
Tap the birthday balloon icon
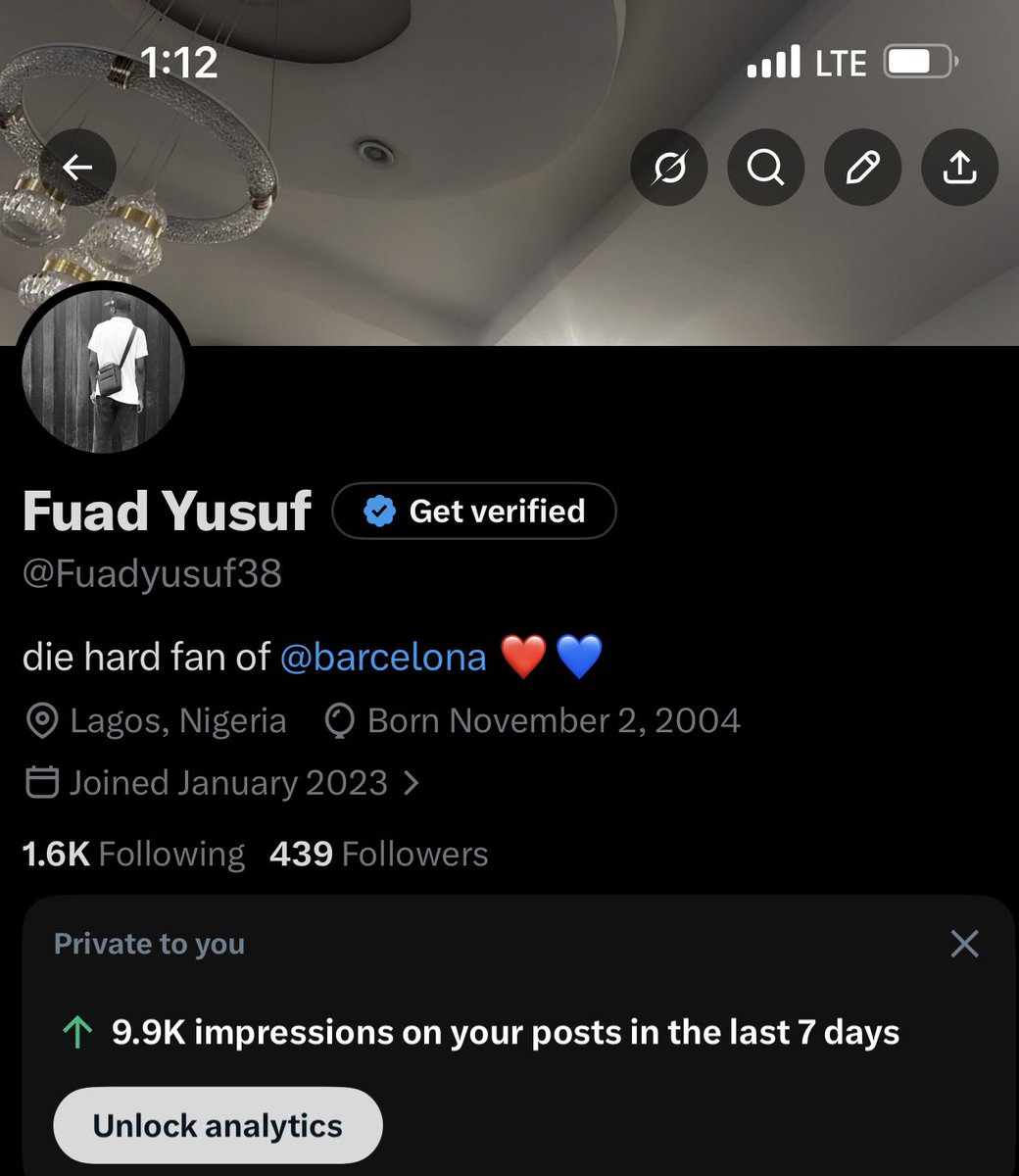coord(338,721)
